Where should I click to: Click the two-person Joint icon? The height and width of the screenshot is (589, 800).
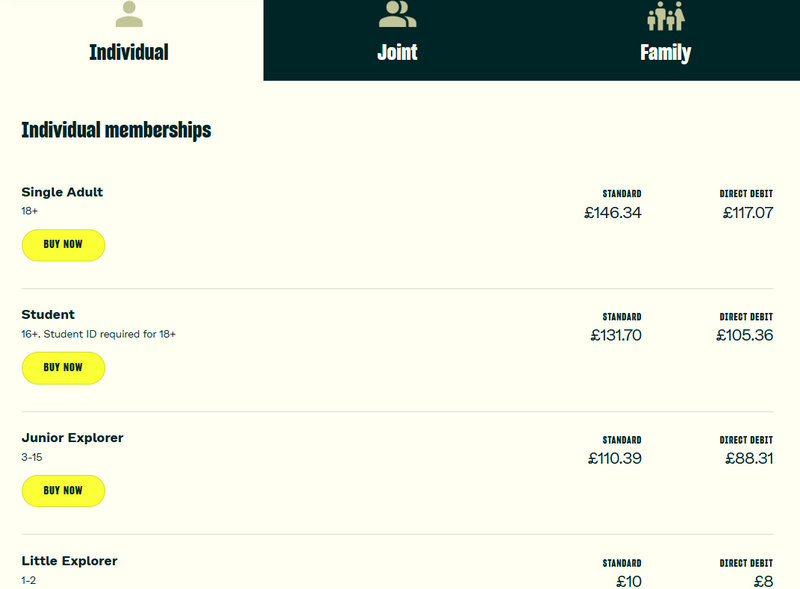click(397, 14)
